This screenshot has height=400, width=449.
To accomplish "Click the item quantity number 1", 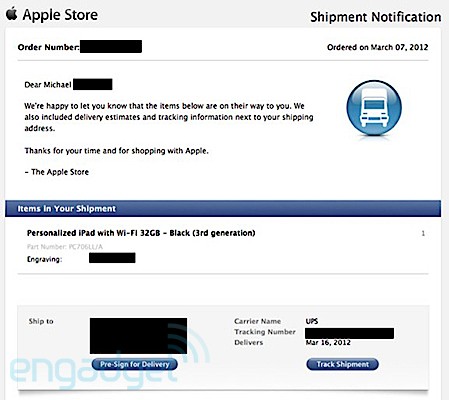I will (423, 233).
